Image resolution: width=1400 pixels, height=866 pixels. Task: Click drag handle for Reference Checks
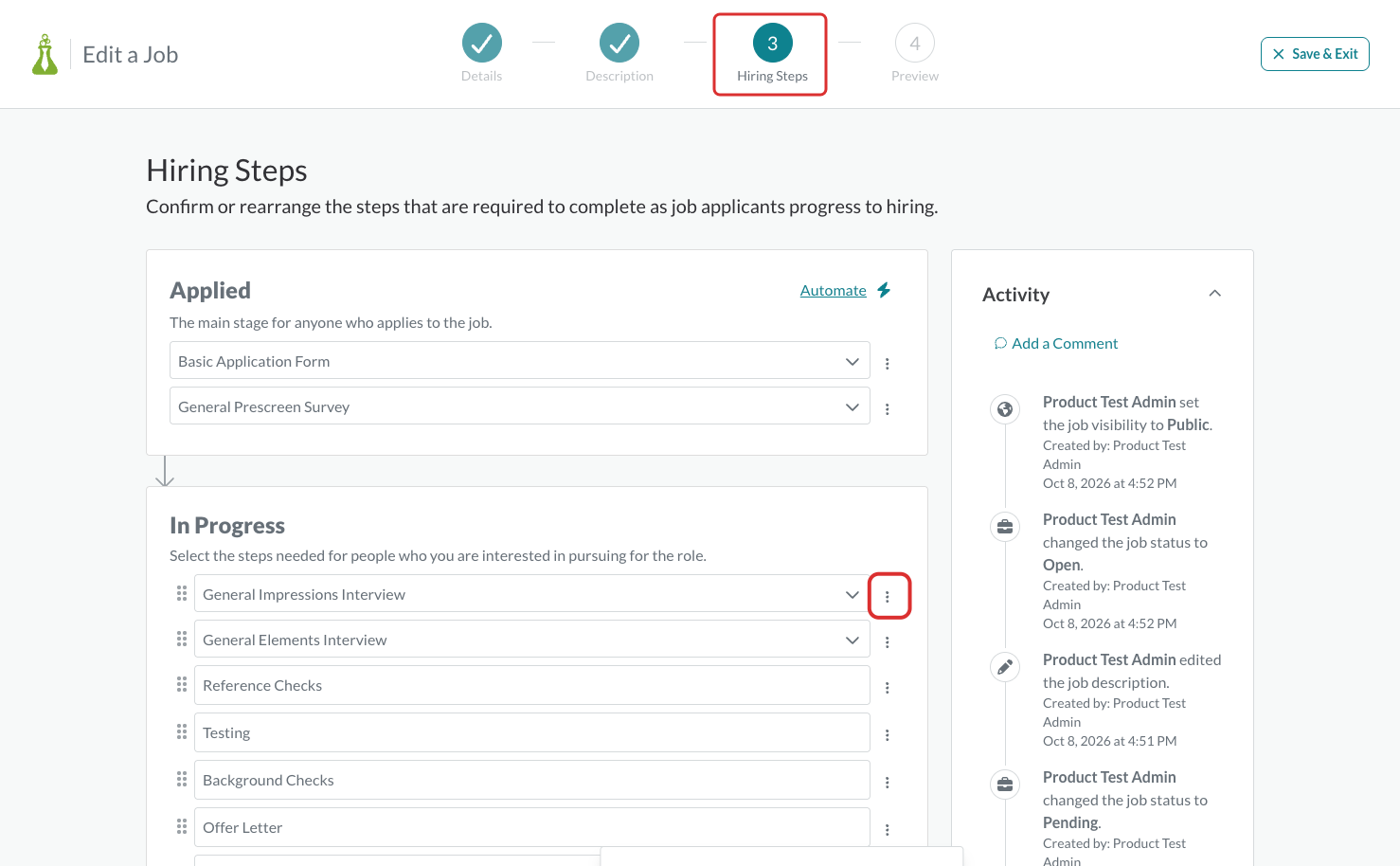coord(182,684)
